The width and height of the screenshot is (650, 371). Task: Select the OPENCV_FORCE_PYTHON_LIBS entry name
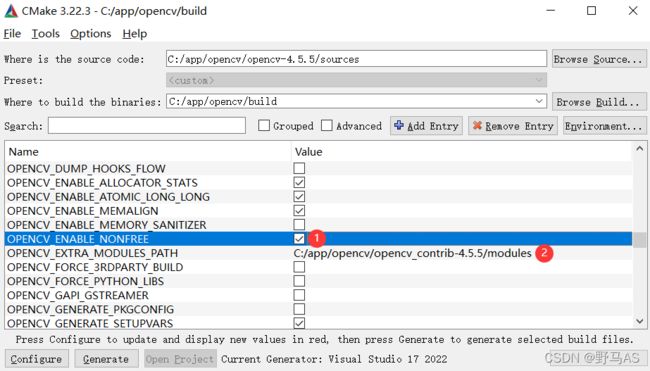[85, 281]
